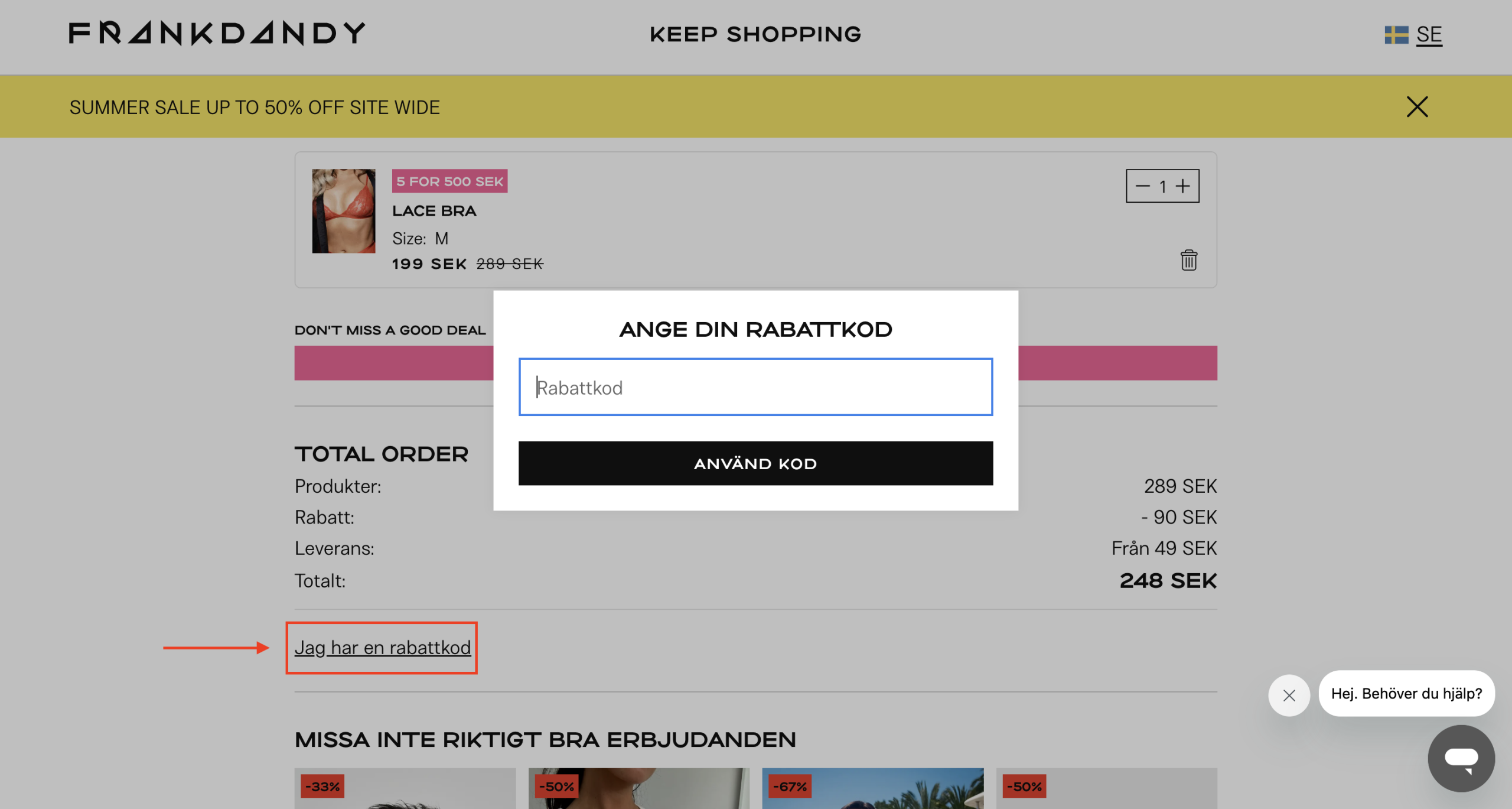Image resolution: width=1512 pixels, height=809 pixels.
Task: Click the Hej. Behöver du hjälp? message
Action: (x=1406, y=693)
